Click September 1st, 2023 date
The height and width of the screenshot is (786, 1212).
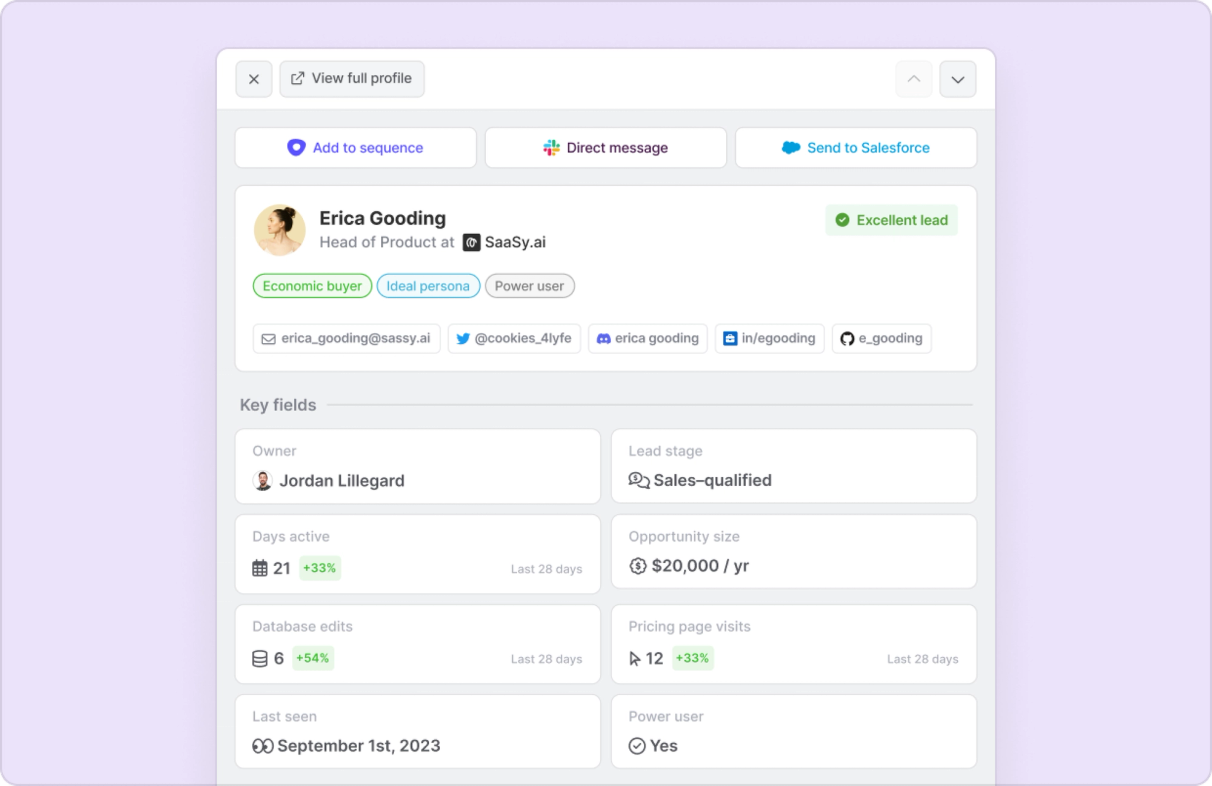pos(359,746)
